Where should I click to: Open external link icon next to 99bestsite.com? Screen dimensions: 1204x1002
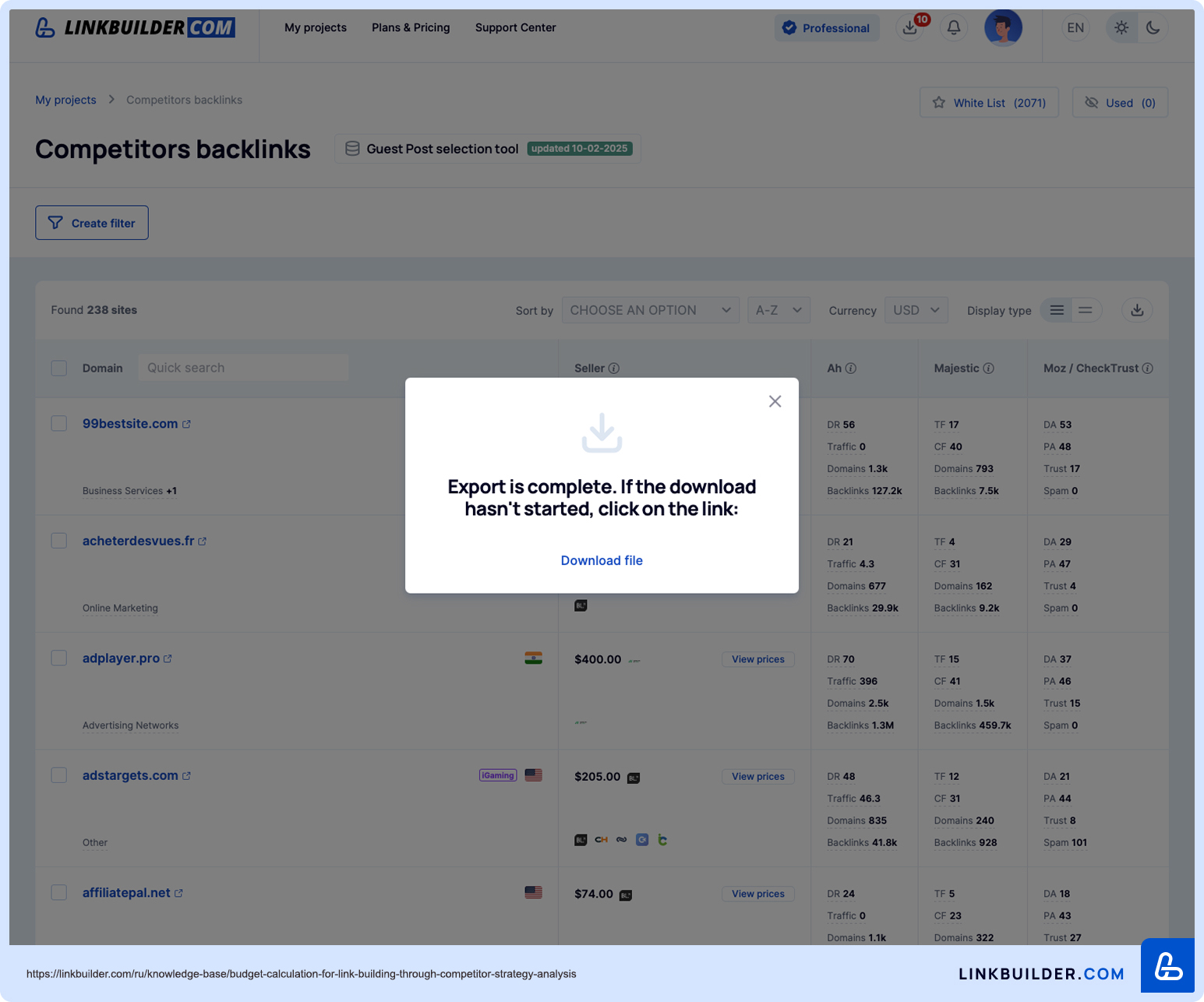point(186,425)
